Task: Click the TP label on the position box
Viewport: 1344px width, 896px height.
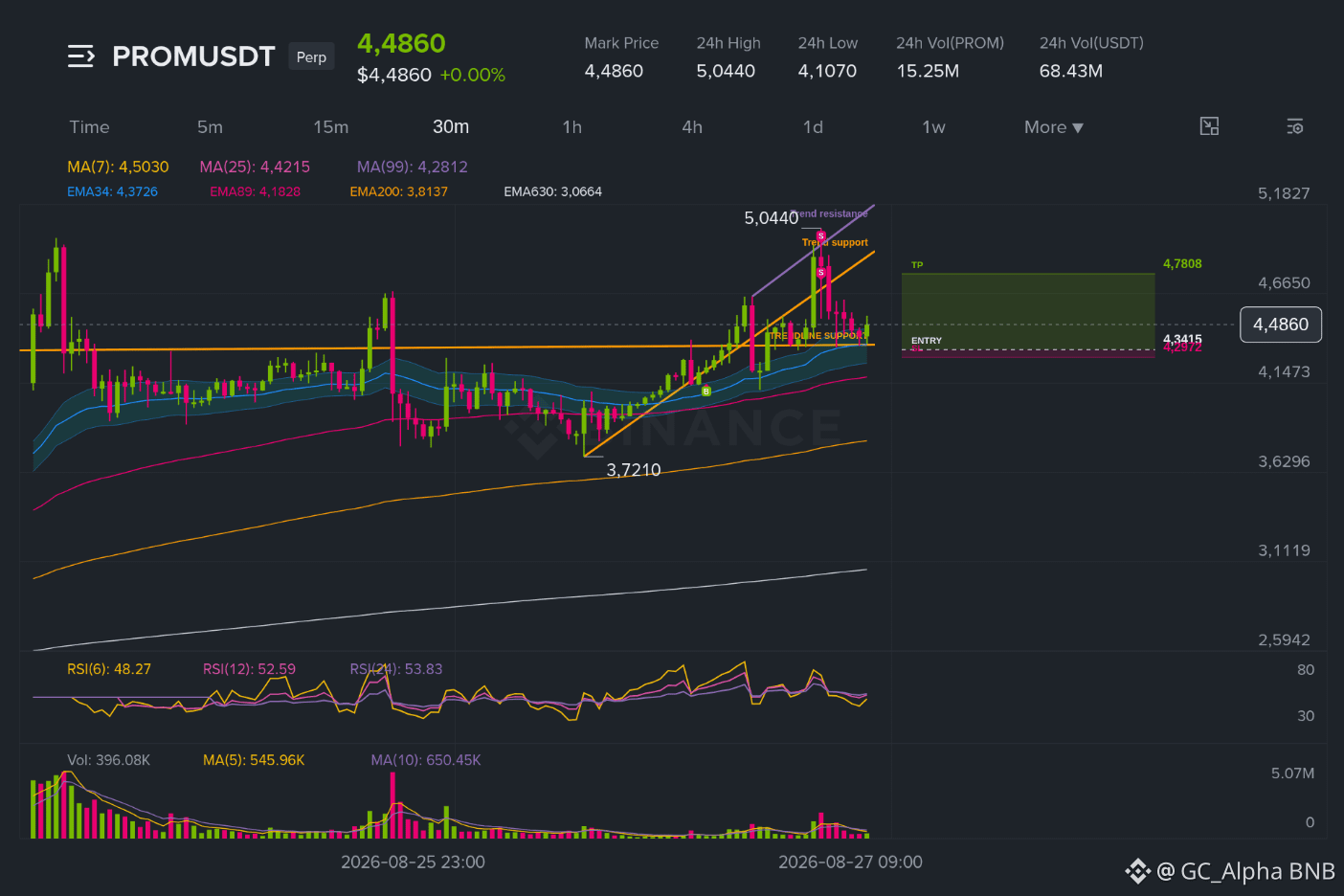Action: pos(917,265)
